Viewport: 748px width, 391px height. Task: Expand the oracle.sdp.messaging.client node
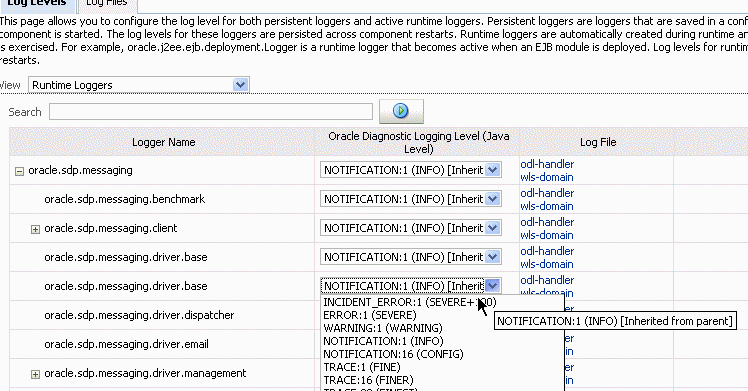(35, 229)
